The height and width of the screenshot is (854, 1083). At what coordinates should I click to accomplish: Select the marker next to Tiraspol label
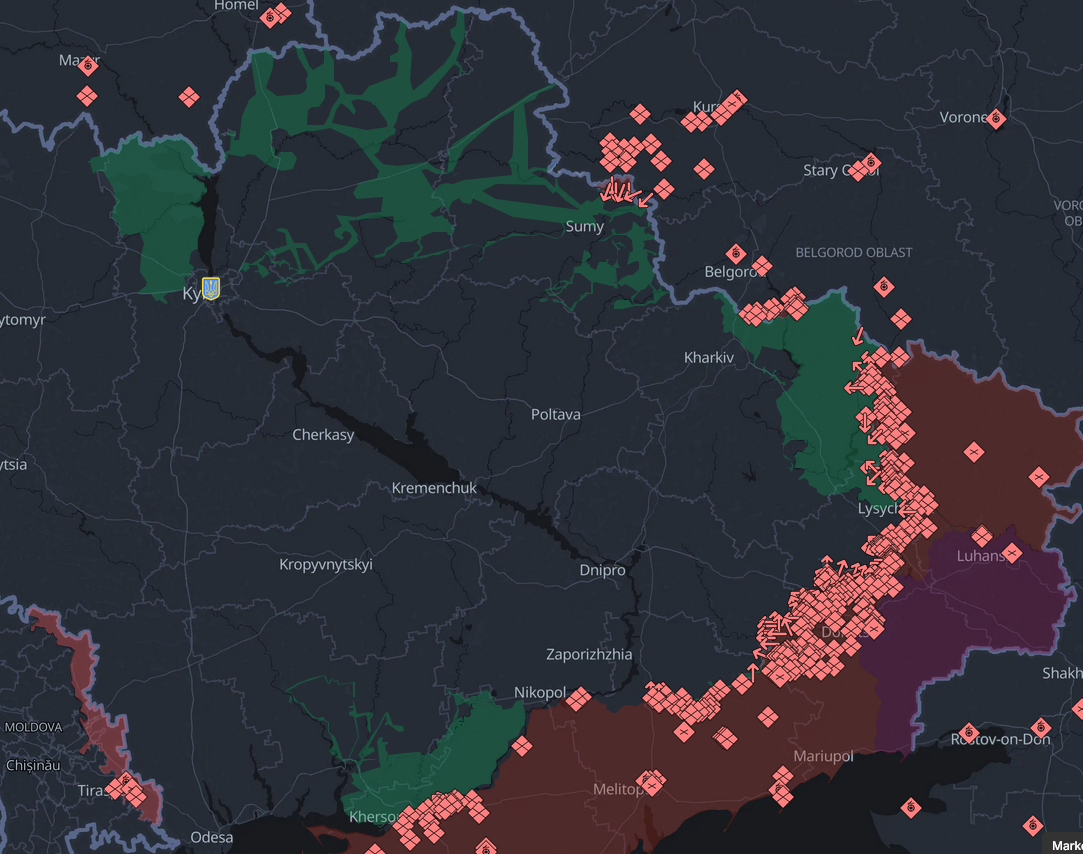(127, 788)
